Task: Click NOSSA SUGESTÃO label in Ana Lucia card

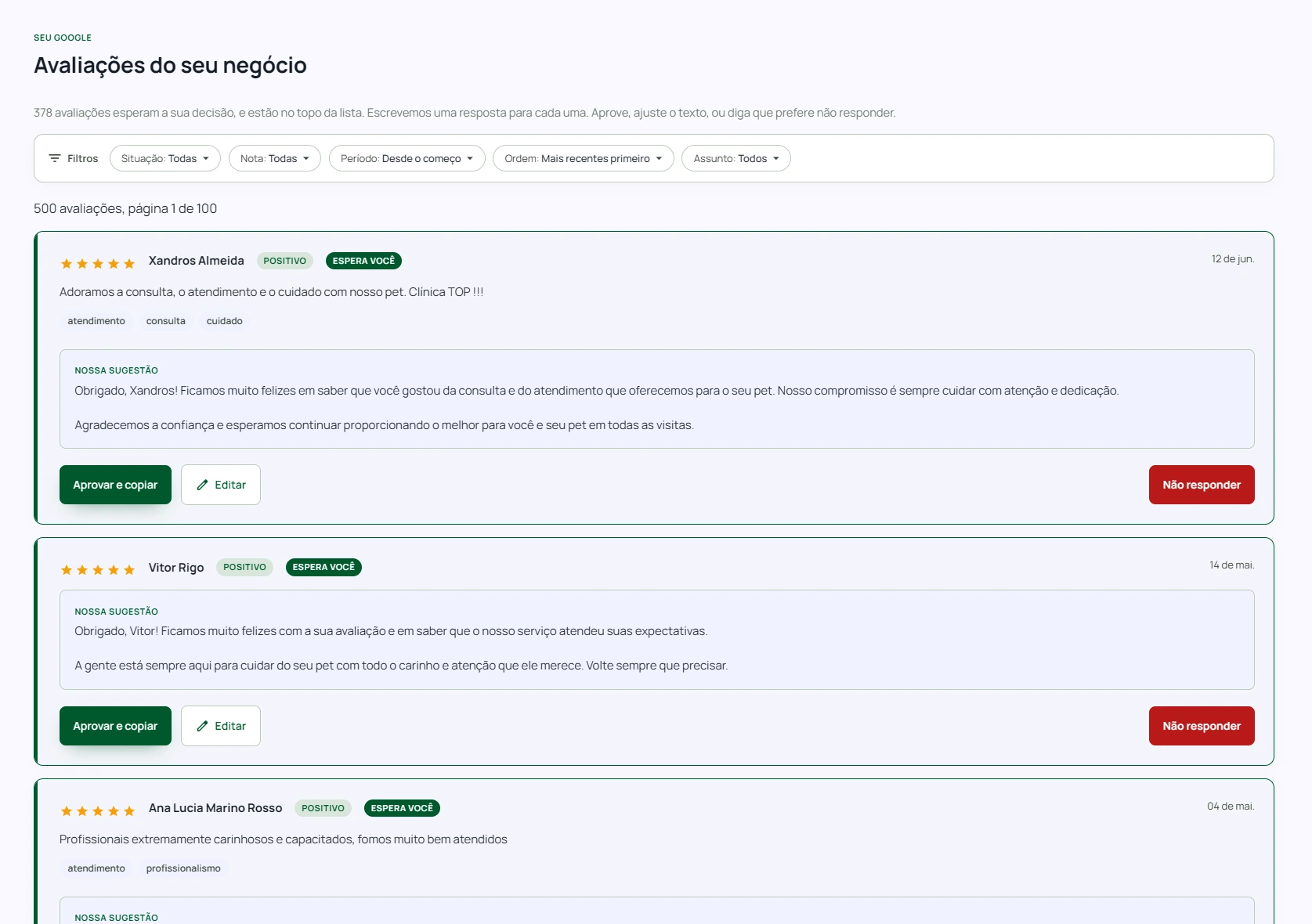Action: point(117,918)
